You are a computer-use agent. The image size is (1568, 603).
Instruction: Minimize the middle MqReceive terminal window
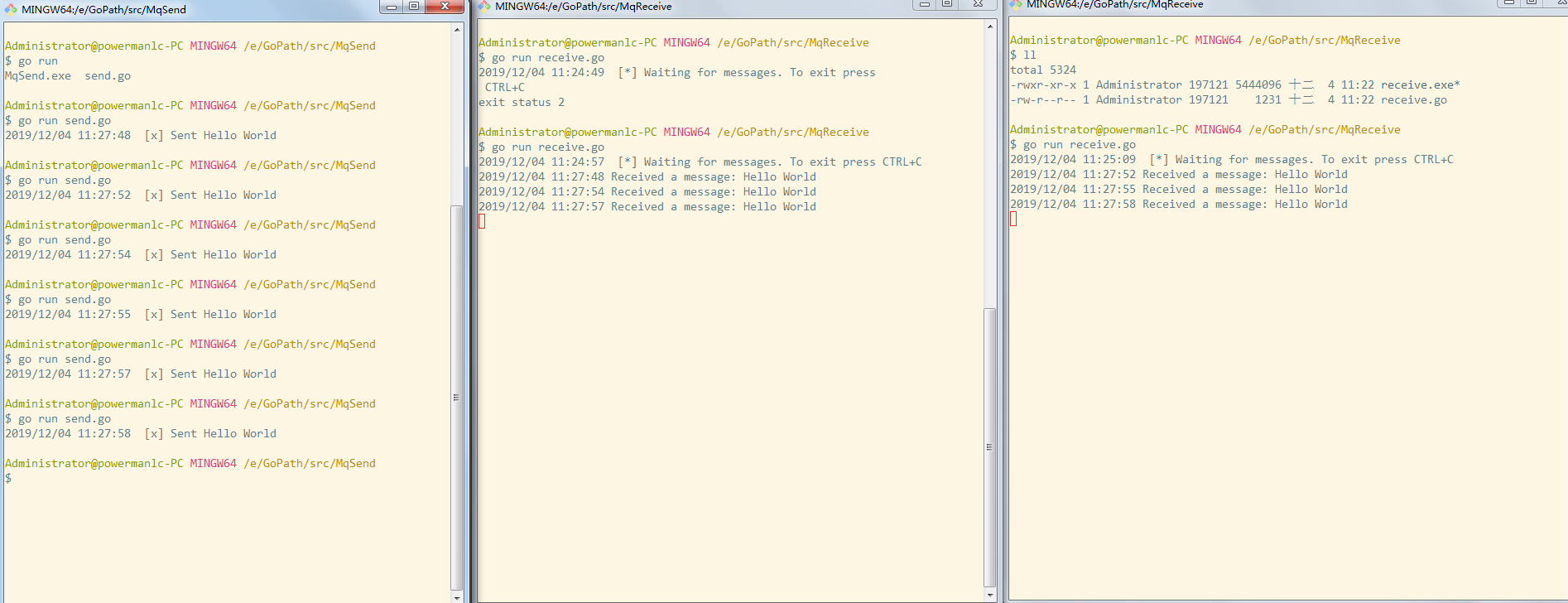coord(925,4)
